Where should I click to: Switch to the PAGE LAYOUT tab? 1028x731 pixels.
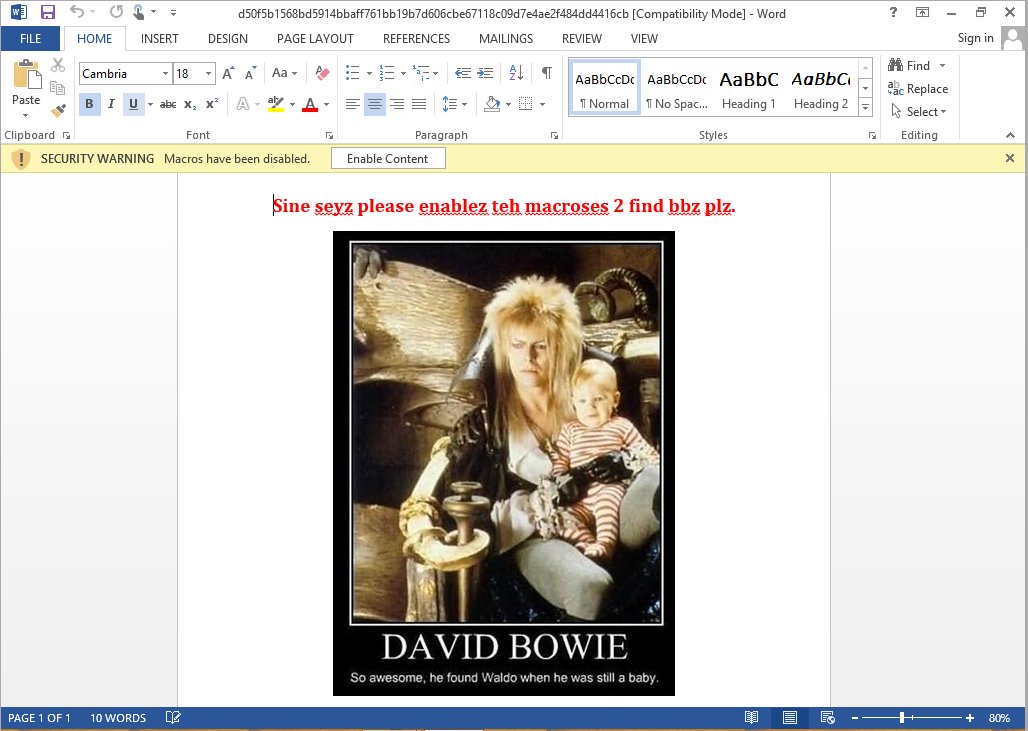315,39
